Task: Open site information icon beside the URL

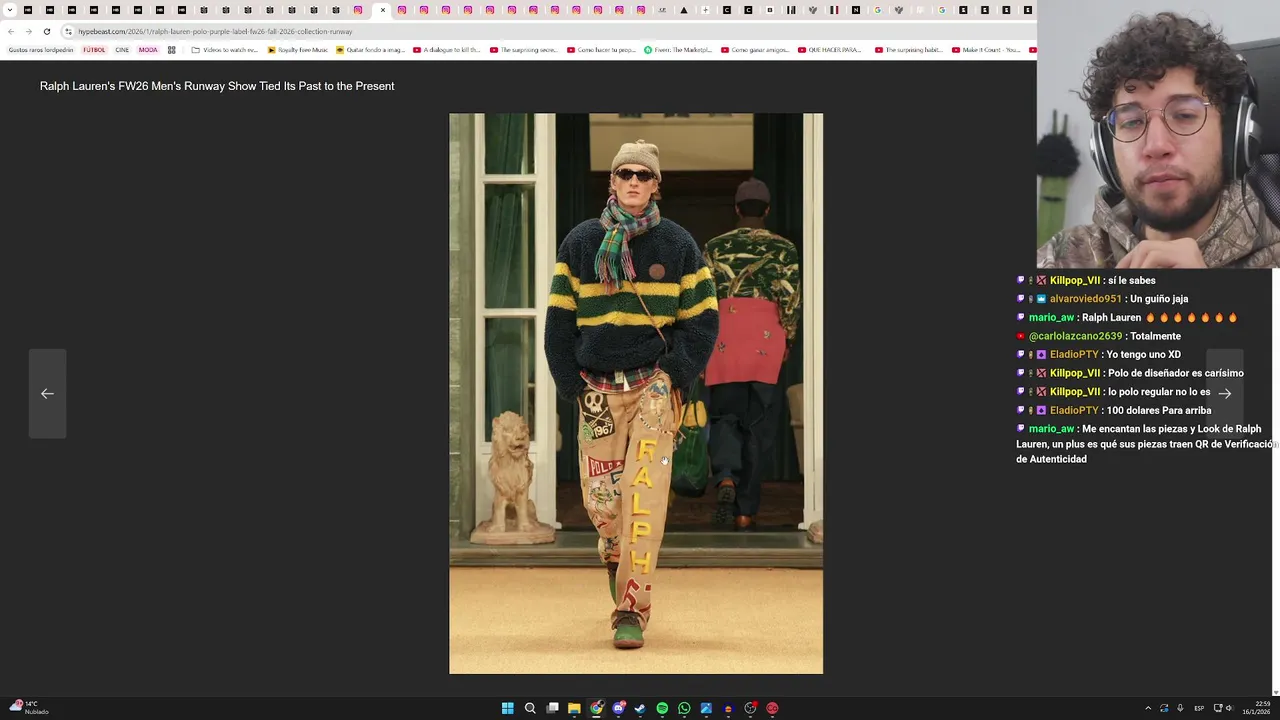Action: point(69,31)
